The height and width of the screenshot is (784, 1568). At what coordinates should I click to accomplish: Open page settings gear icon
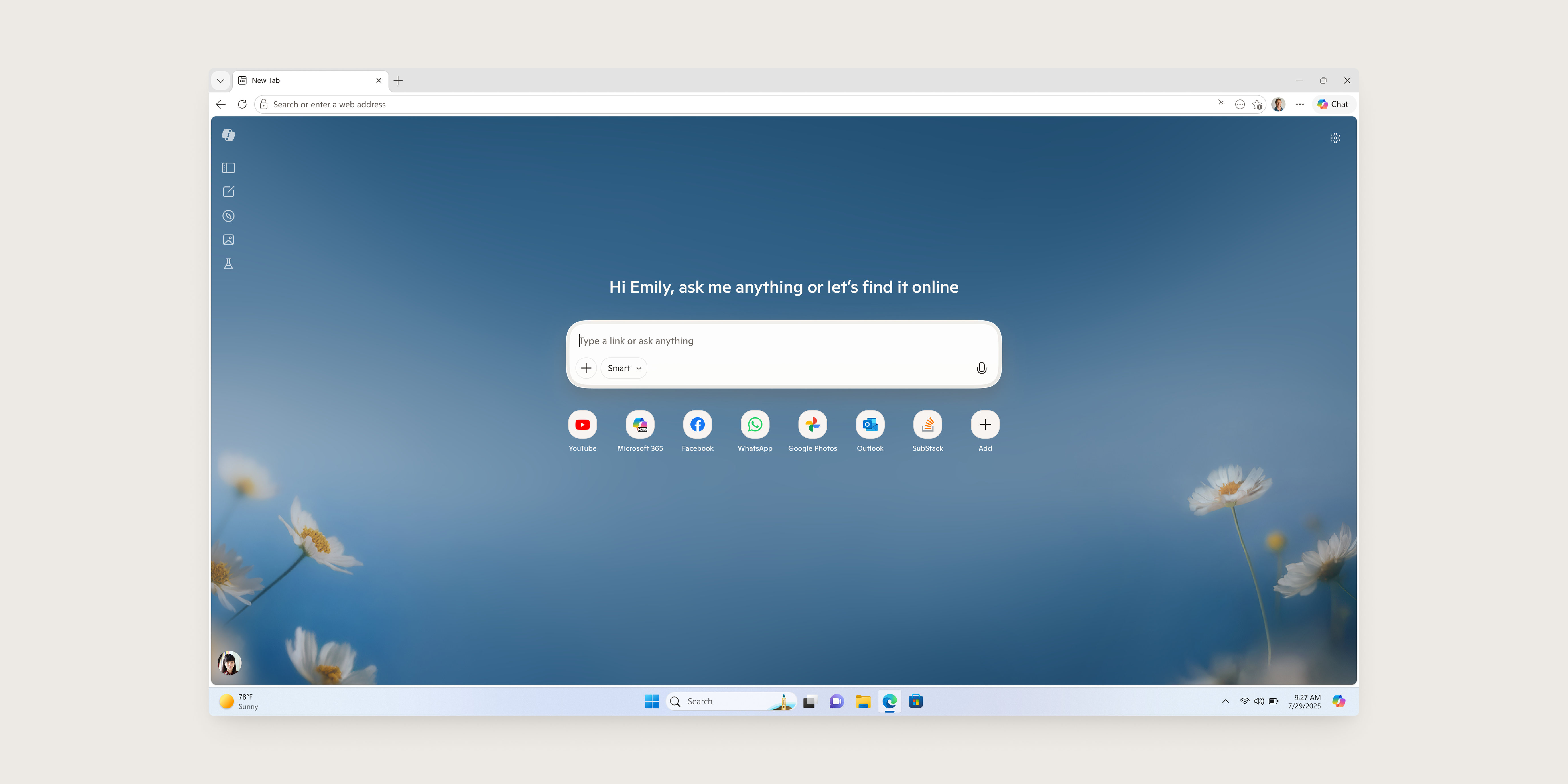pyautogui.click(x=1335, y=138)
